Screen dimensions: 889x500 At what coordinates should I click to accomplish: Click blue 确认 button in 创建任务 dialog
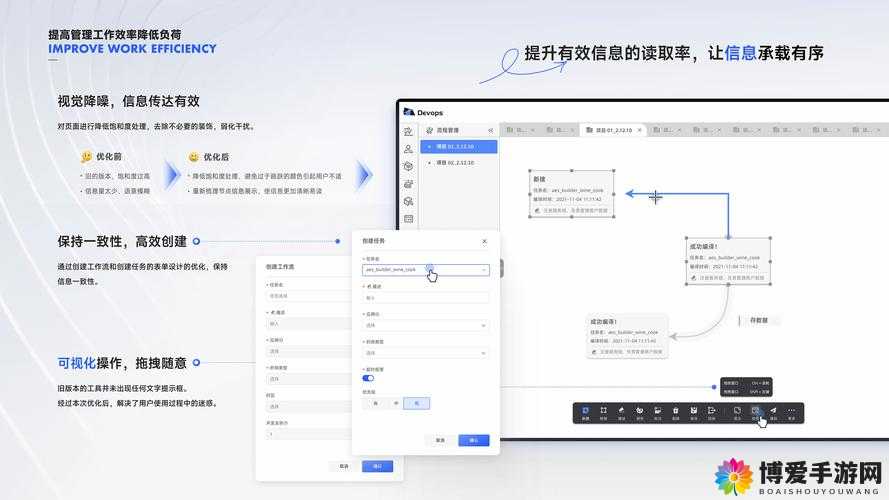(x=473, y=440)
